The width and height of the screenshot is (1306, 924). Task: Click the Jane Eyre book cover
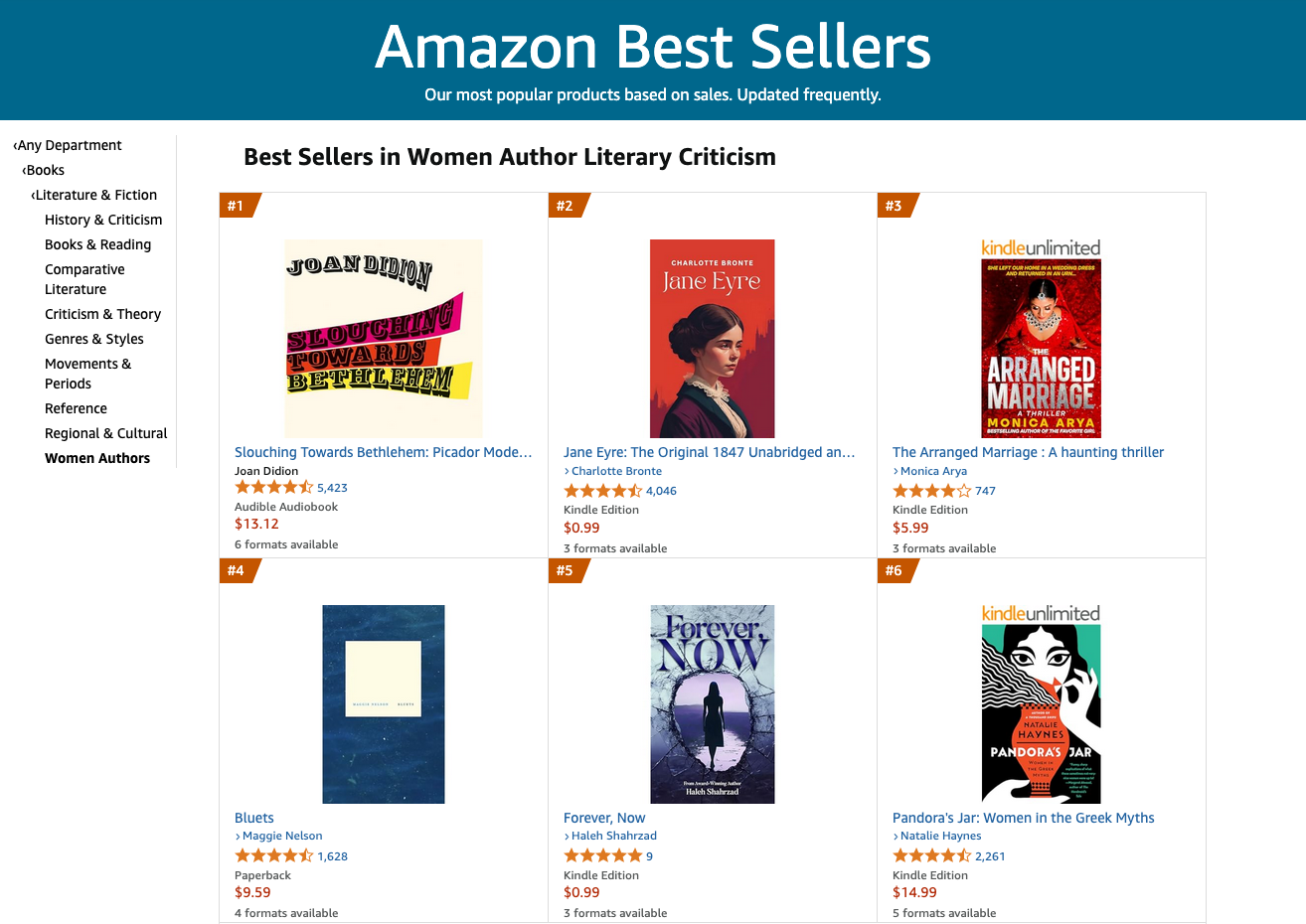(712, 338)
